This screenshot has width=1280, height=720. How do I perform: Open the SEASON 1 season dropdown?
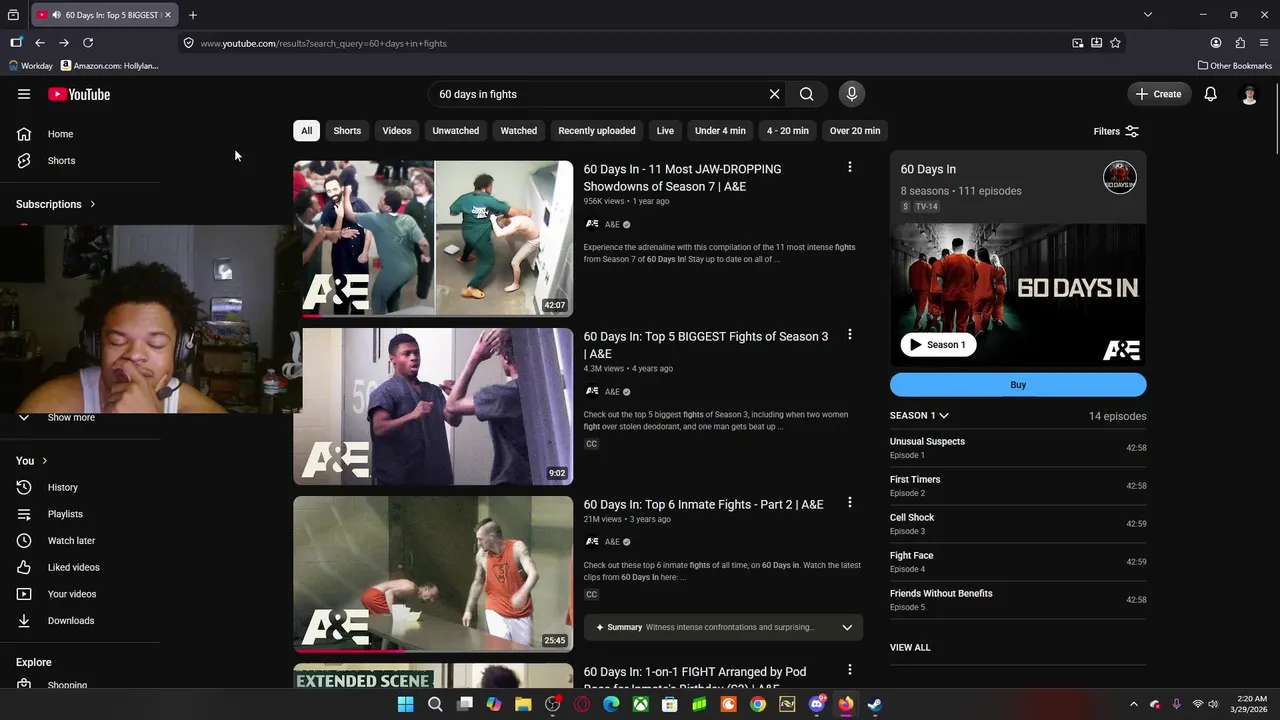click(x=919, y=415)
